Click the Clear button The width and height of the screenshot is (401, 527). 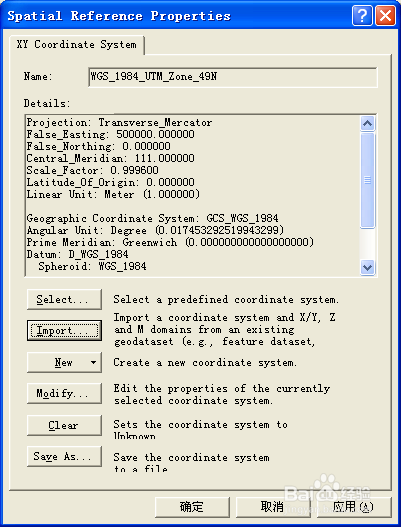point(64,425)
